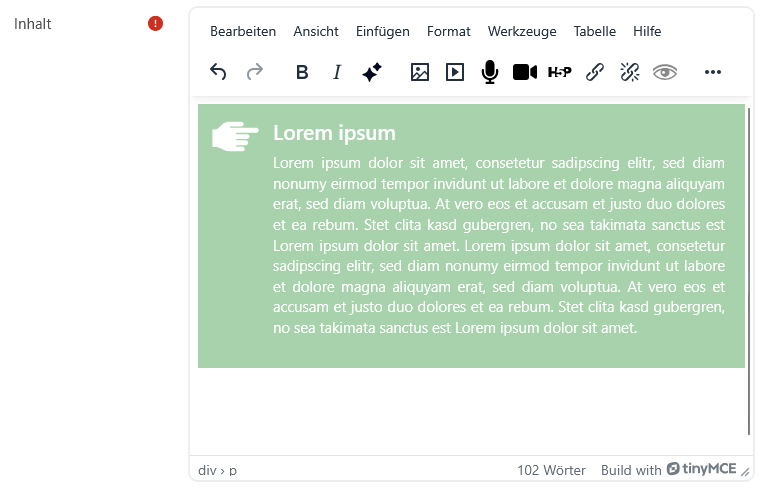Insert multimedia via the play-box icon
764x491 pixels.
pyautogui.click(x=455, y=72)
